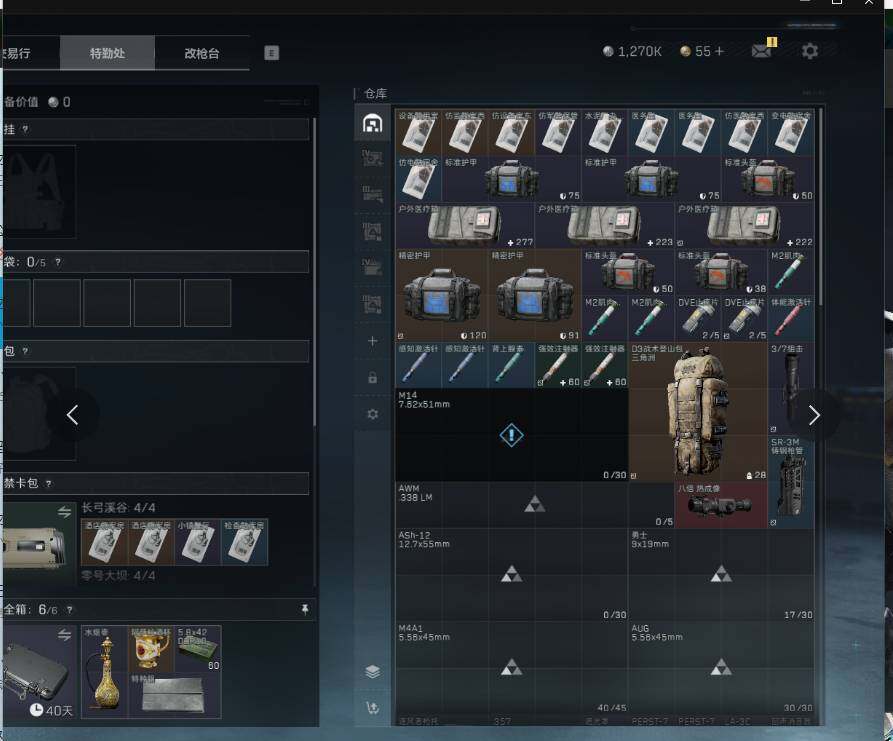Select the metal plate item in safe box
Screen dimensions: 893x741
tap(175, 695)
